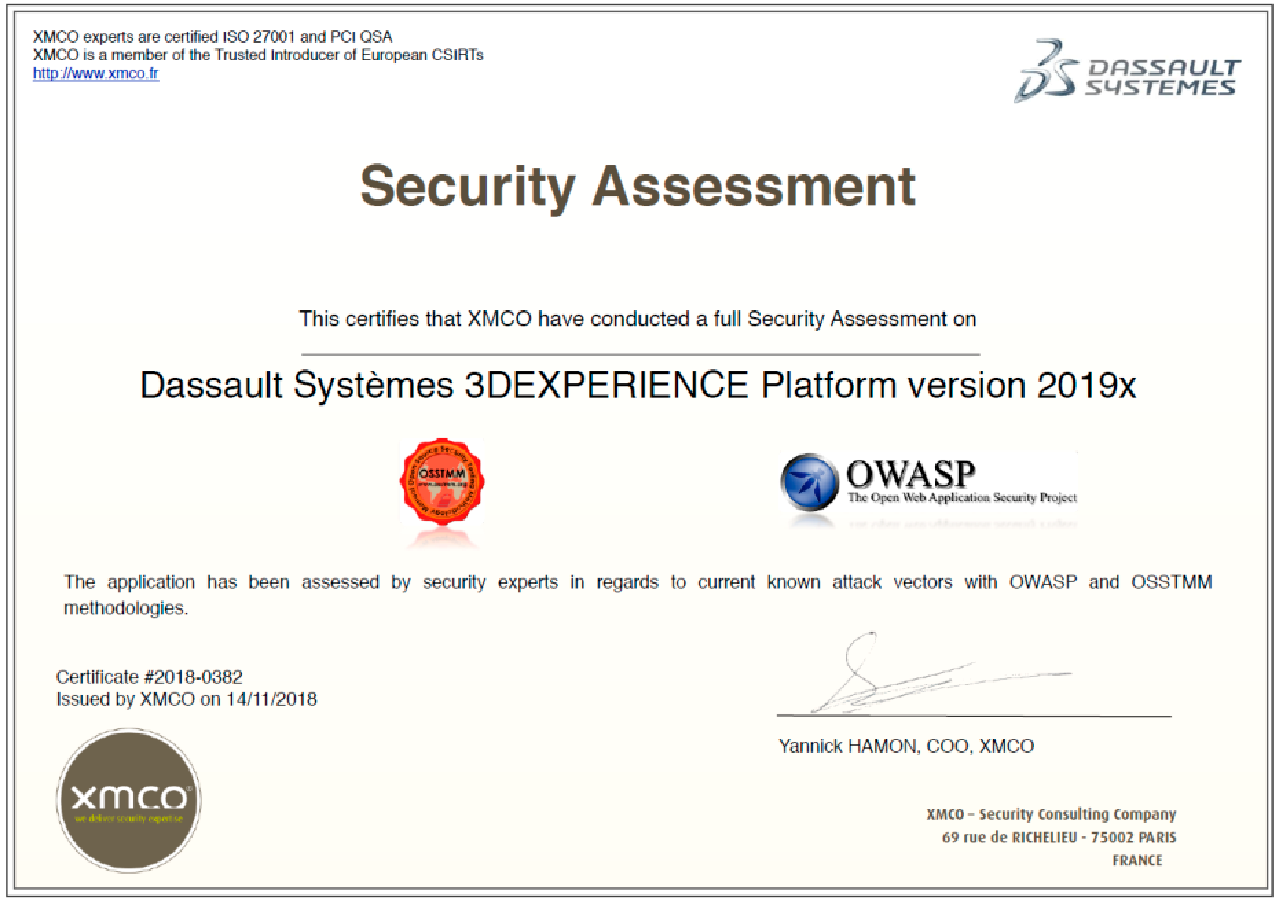Click the OWASP wordmark text
1278x901 pixels.
click(x=910, y=473)
